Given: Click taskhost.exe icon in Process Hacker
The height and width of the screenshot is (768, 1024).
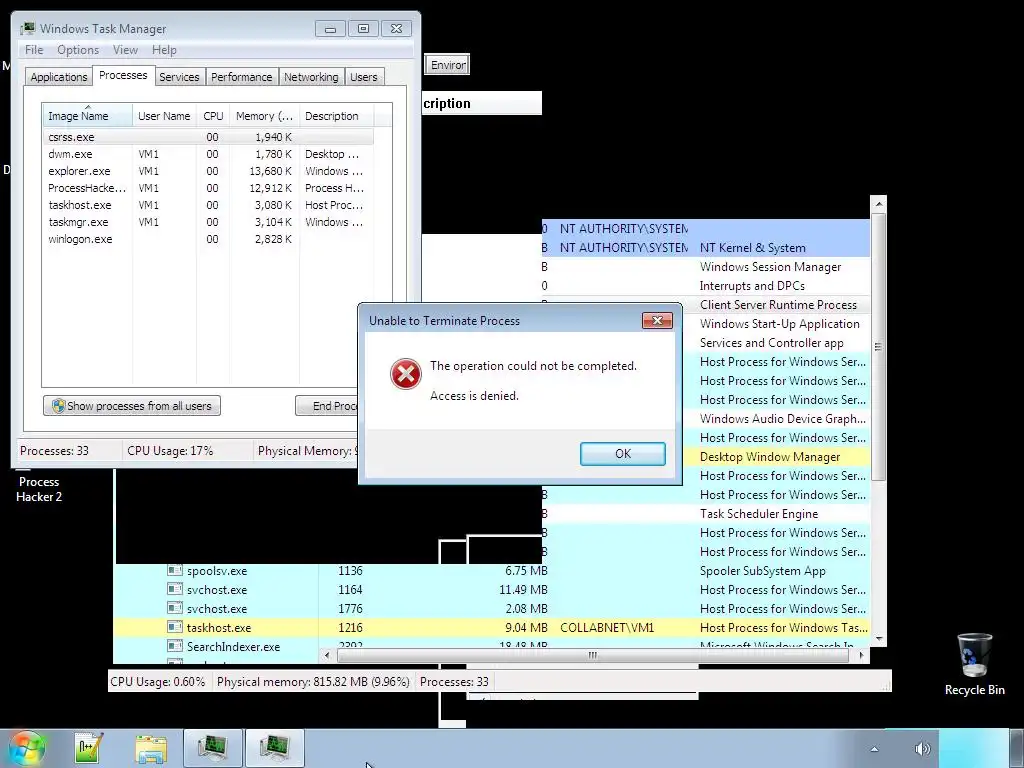Looking at the screenshot, I should pyautogui.click(x=174, y=627).
